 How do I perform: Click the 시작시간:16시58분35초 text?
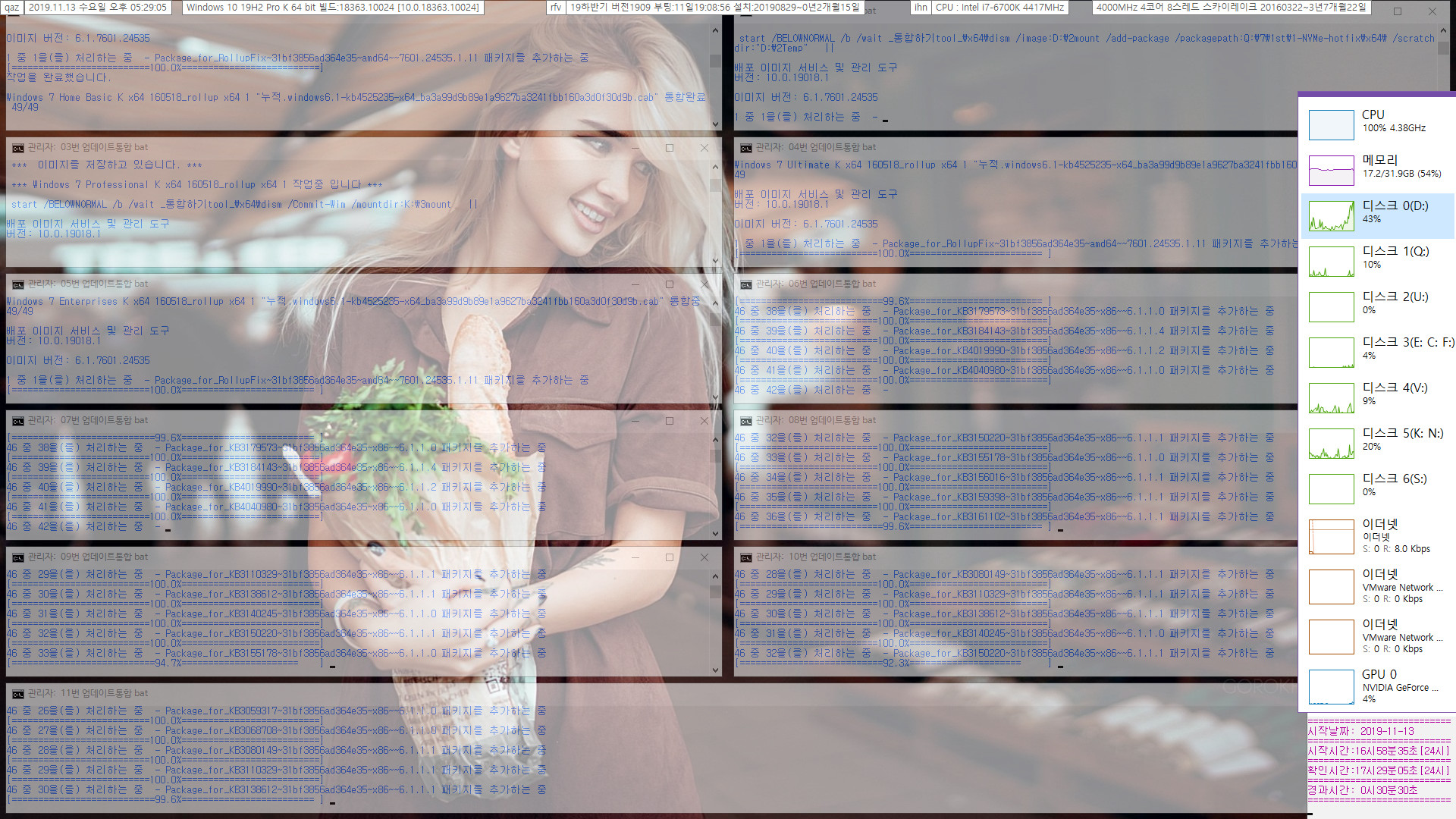click(x=1379, y=752)
